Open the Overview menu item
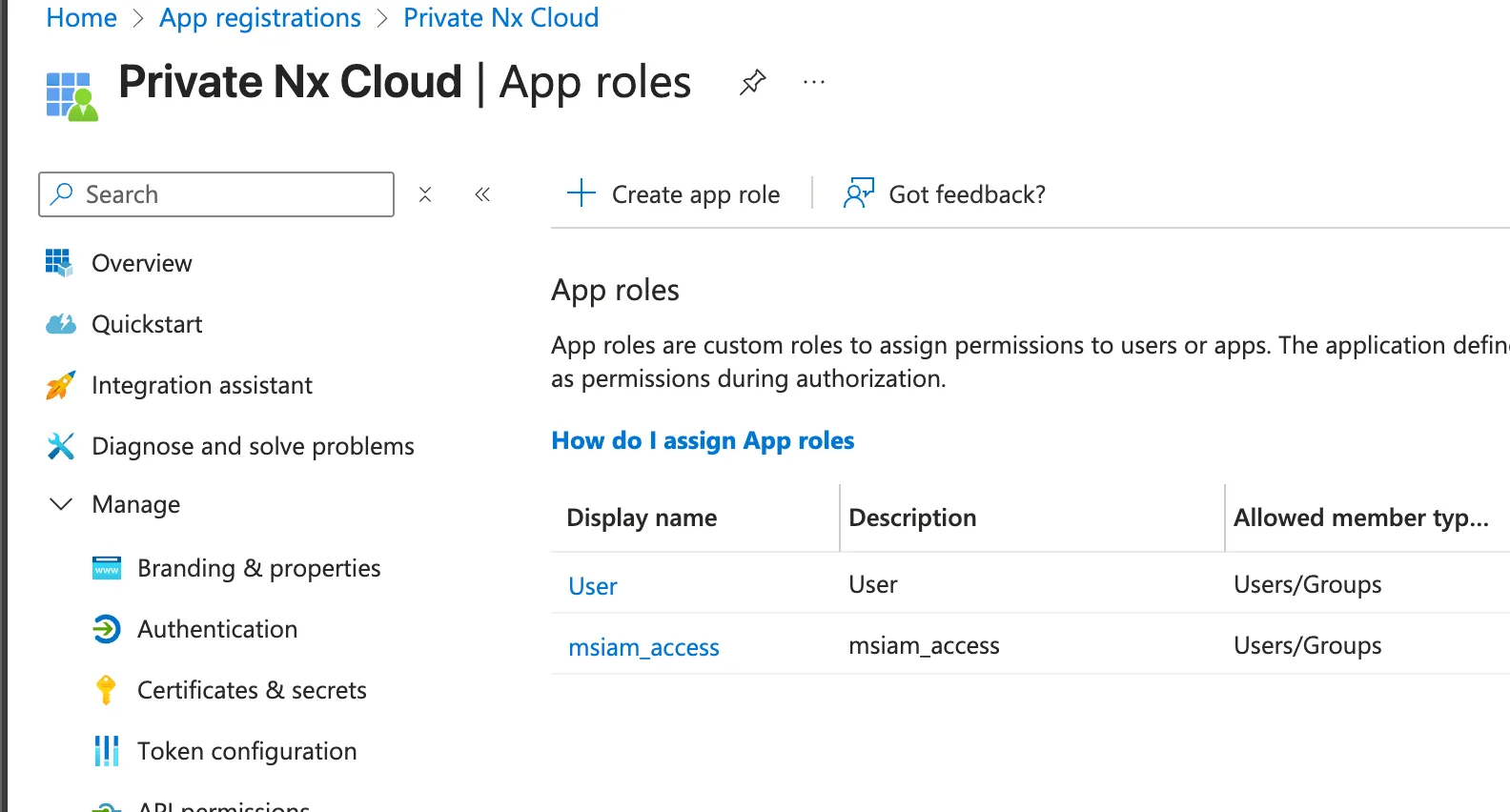Screen dimensions: 1510x812 point(141,263)
